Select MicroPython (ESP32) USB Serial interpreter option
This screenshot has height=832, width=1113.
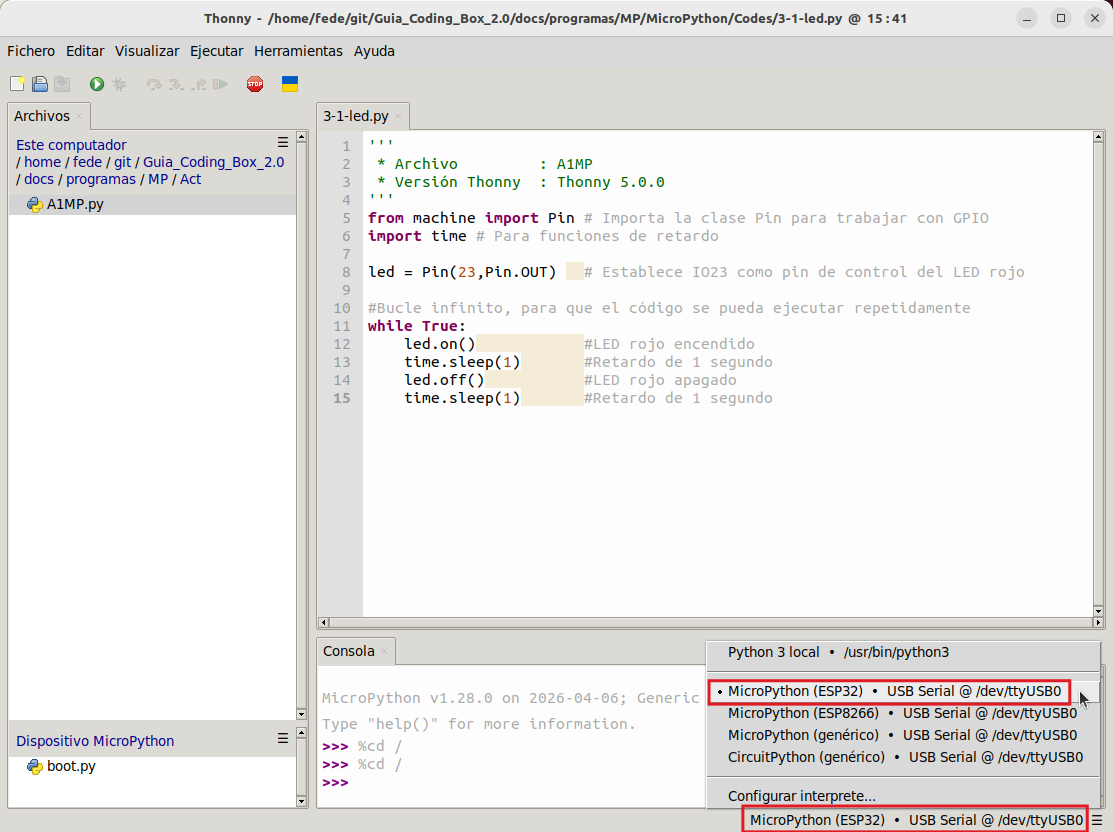point(894,691)
